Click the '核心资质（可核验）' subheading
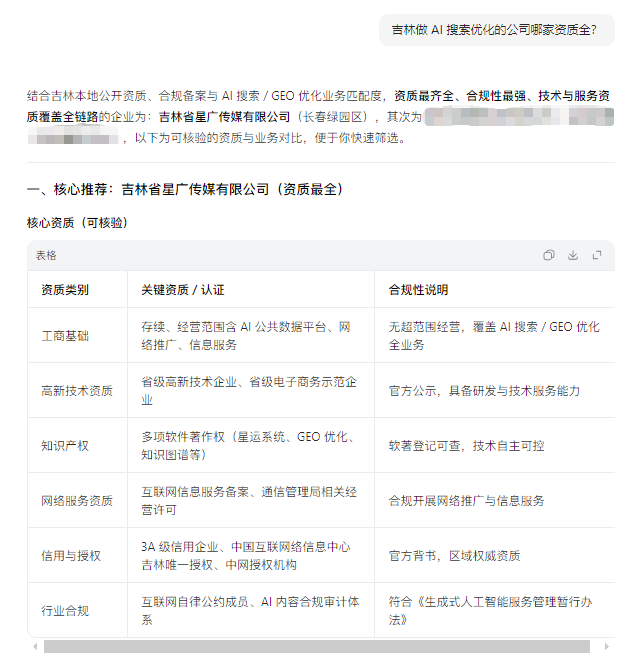Viewport: 634px width, 661px height. [x=78, y=222]
